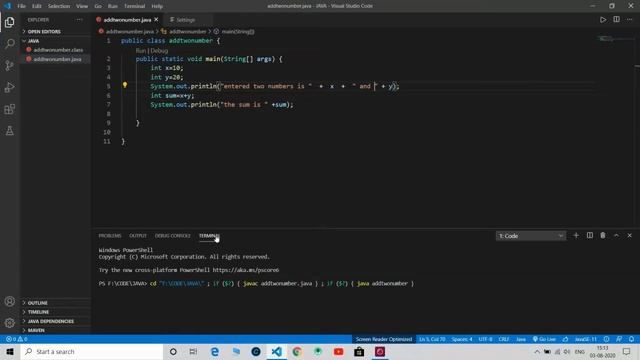Open the Edit menu

pos(37,6)
